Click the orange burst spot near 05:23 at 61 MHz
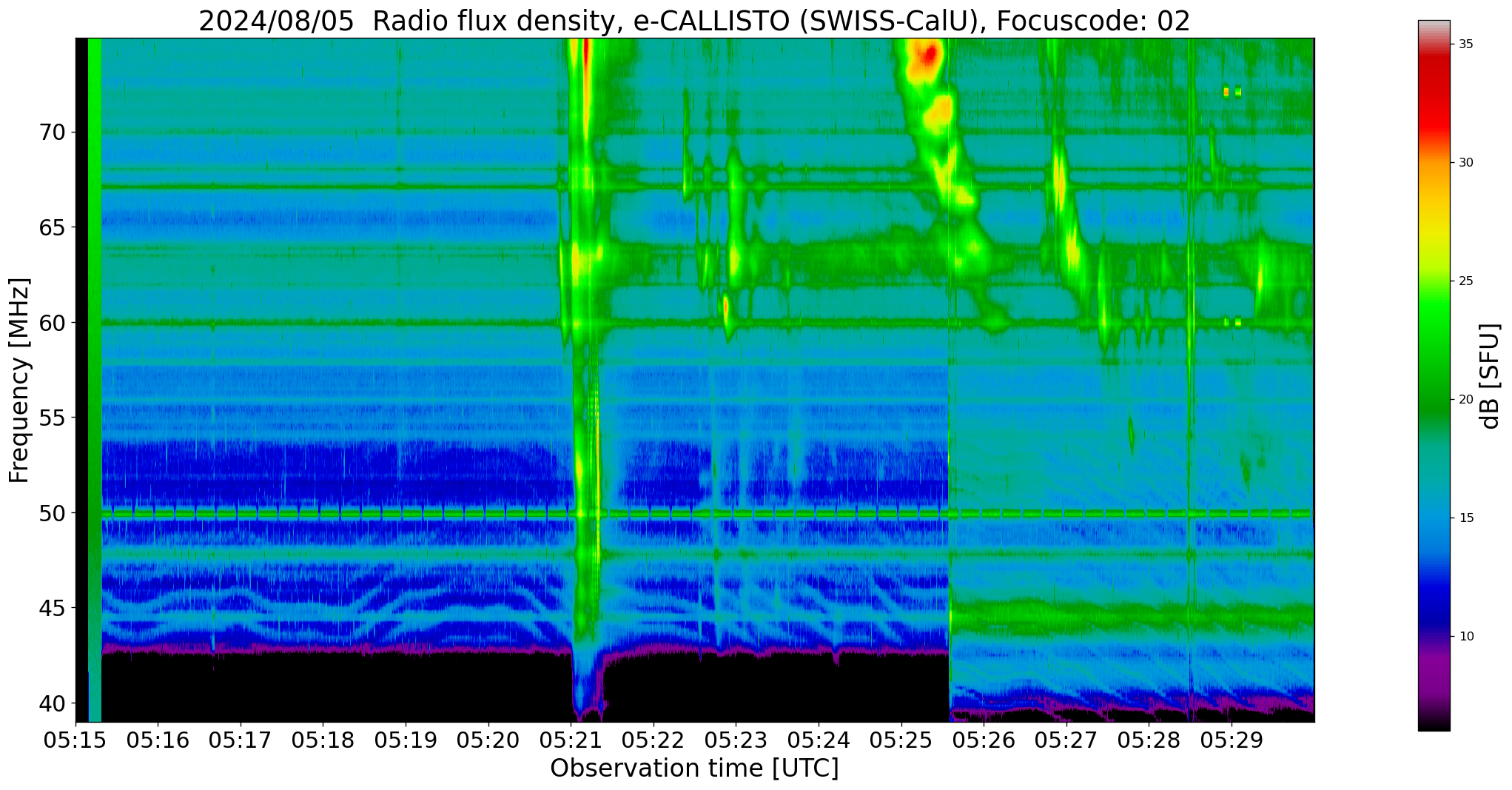This screenshot has height=790, width=1512. coord(726,307)
